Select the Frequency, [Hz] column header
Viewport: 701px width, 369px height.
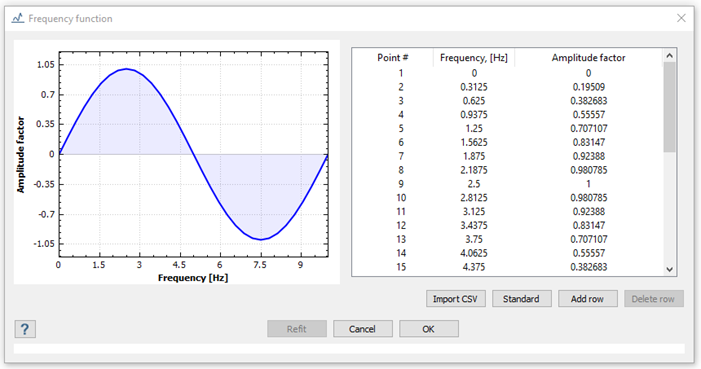(474, 58)
